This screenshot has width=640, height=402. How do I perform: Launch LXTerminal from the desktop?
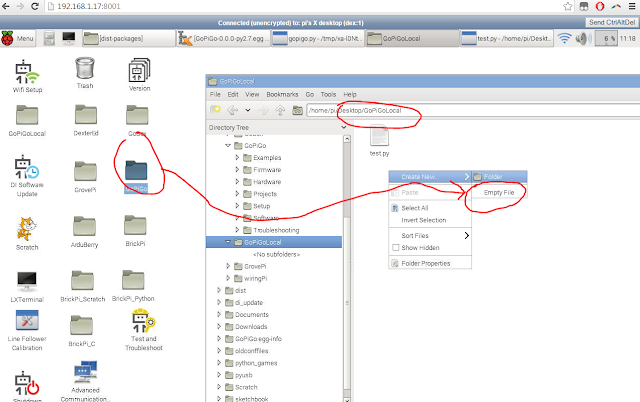coord(27,286)
